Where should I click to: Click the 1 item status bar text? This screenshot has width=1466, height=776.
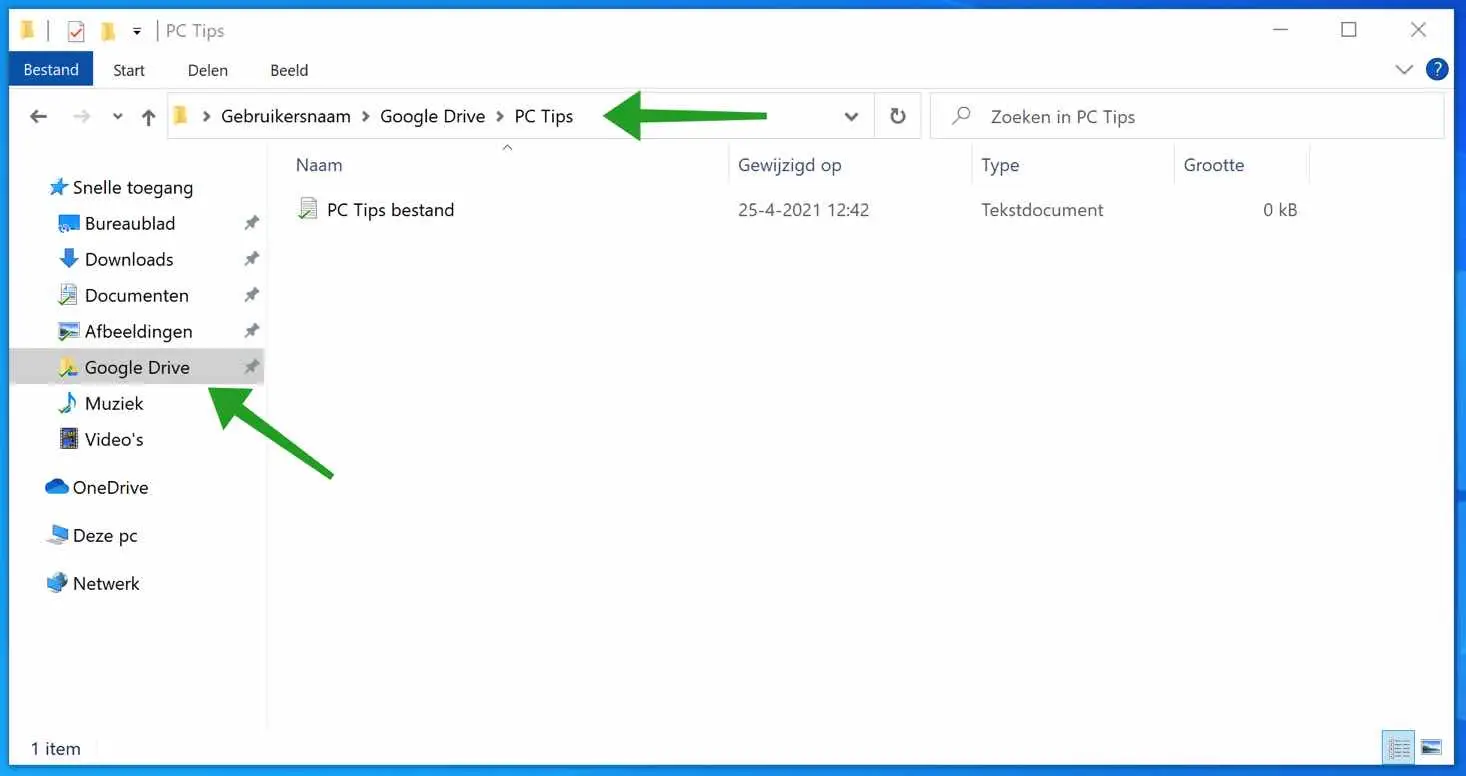[x=56, y=748]
